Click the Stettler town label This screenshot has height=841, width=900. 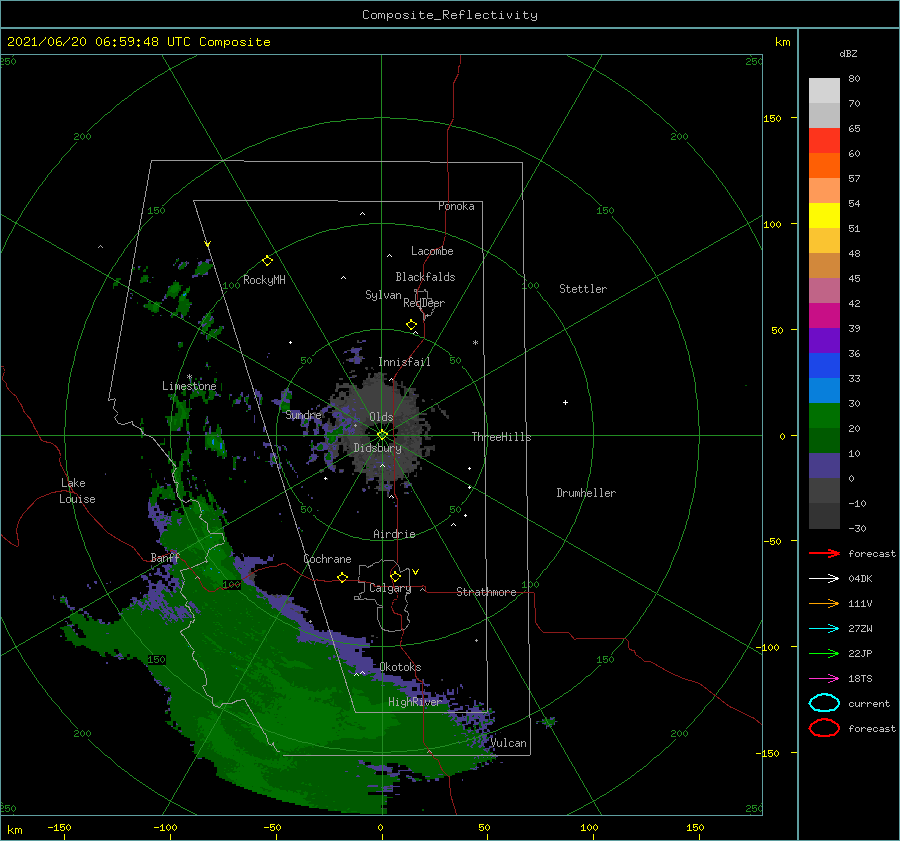coord(583,289)
